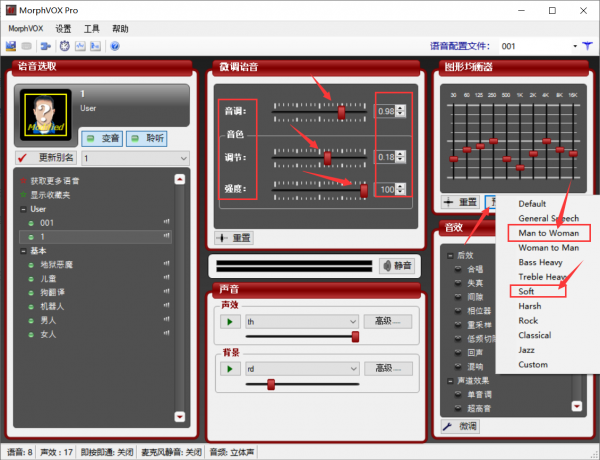Click 显示收藏夹 in the voice list
This screenshot has width=600, height=460.
50,195
